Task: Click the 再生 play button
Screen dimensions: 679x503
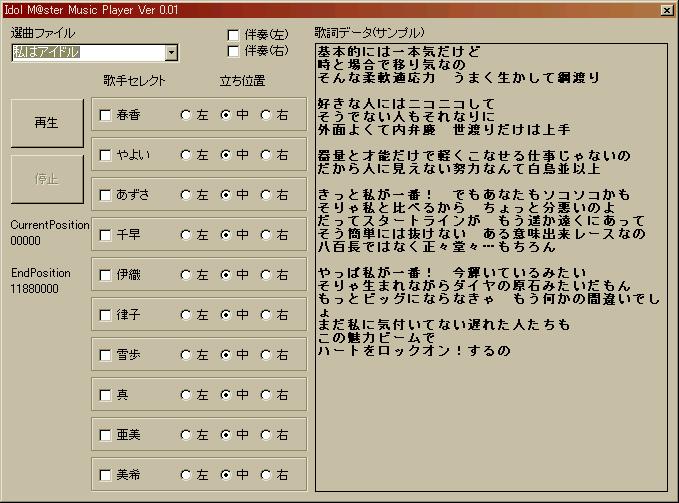Action: [47, 122]
